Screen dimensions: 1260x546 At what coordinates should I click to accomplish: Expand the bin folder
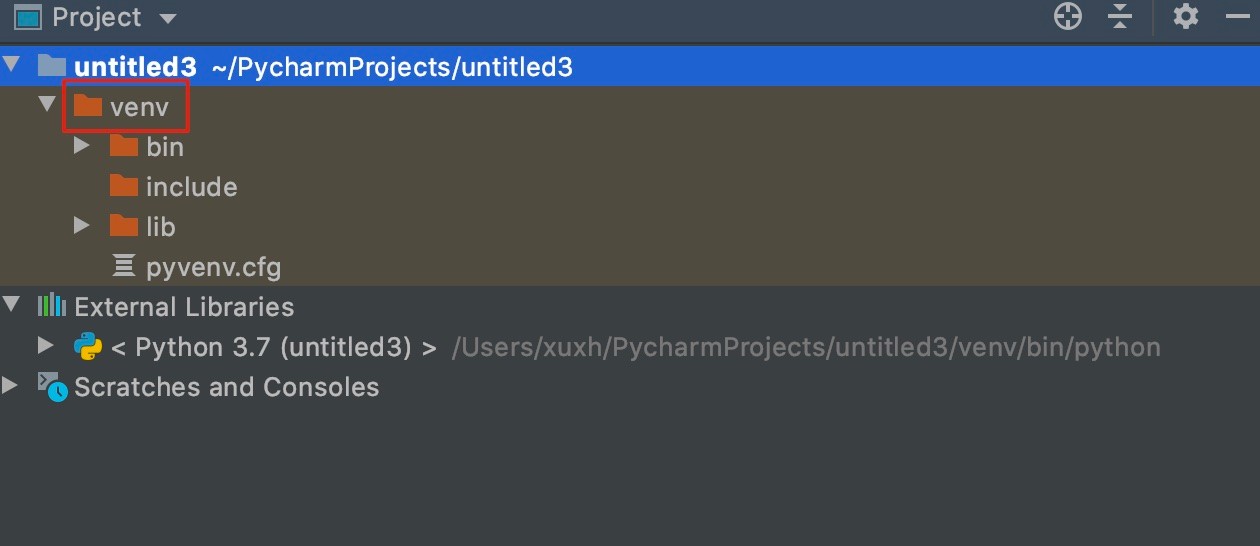(83, 146)
